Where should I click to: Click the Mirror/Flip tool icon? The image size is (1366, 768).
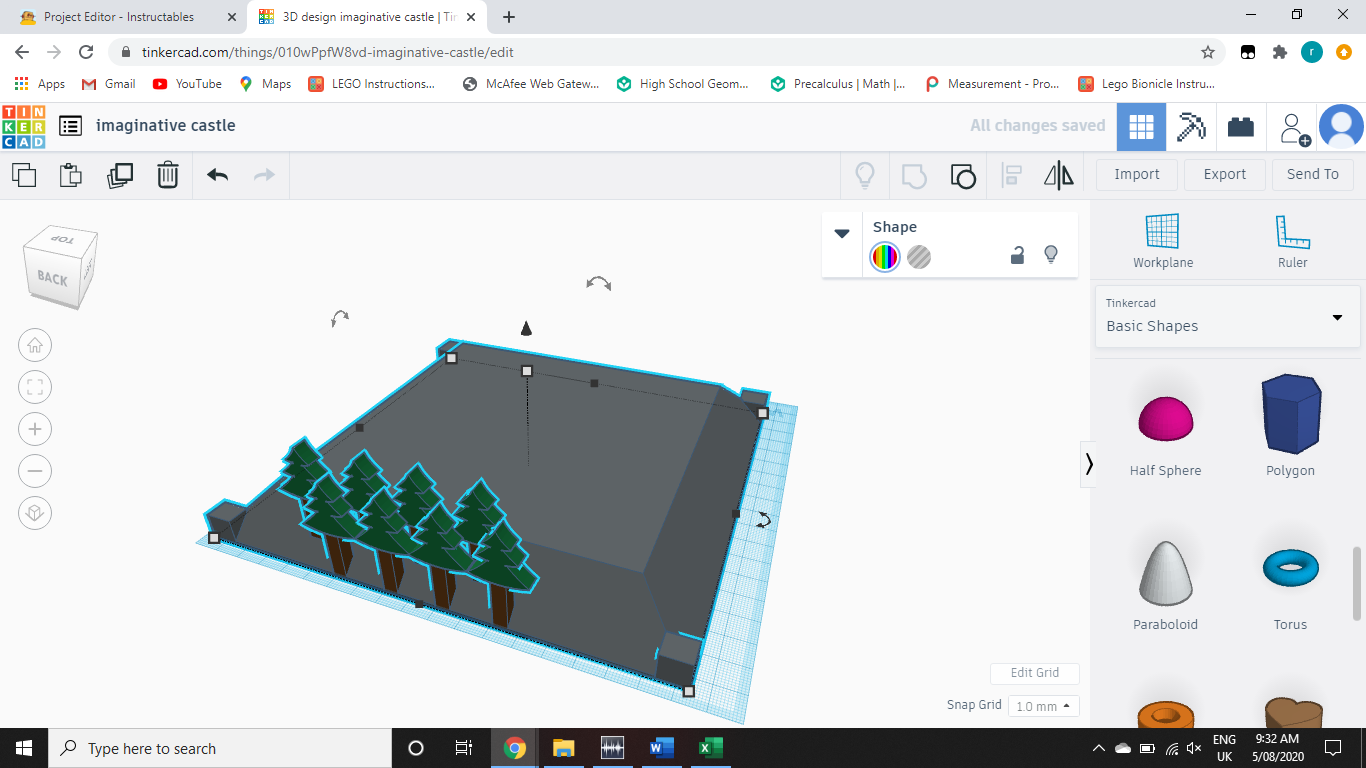(x=1059, y=176)
